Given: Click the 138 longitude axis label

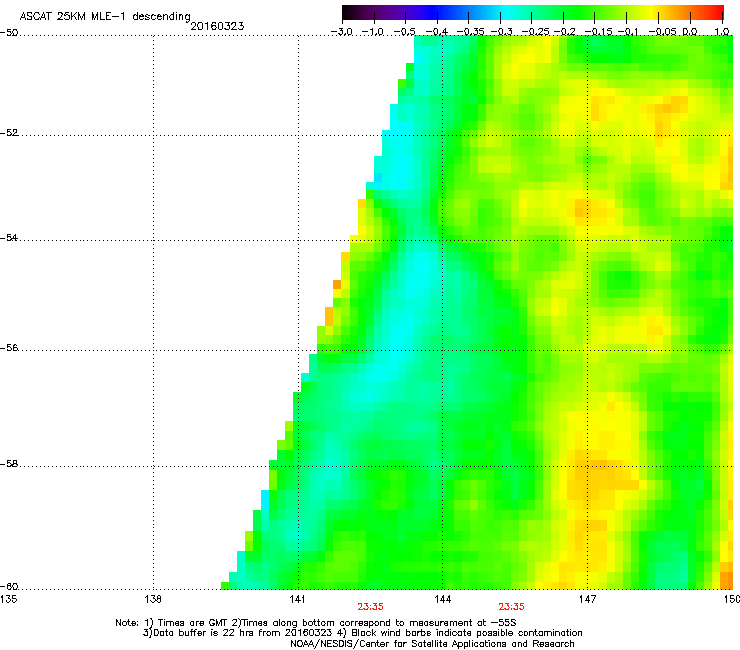Looking at the screenshot, I should tap(153, 599).
